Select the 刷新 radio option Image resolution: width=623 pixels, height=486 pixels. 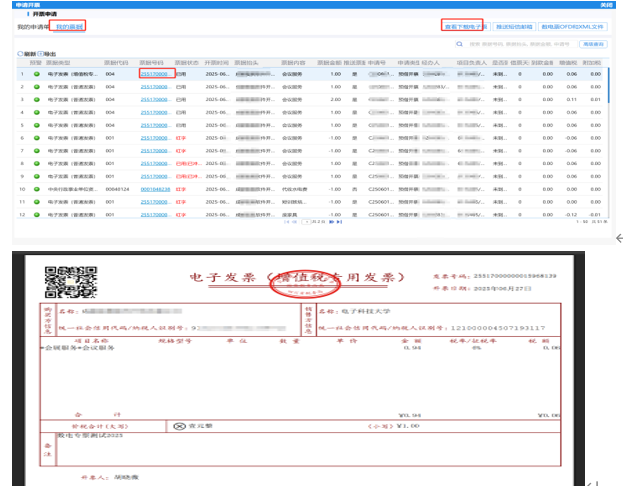(x=20, y=53)
